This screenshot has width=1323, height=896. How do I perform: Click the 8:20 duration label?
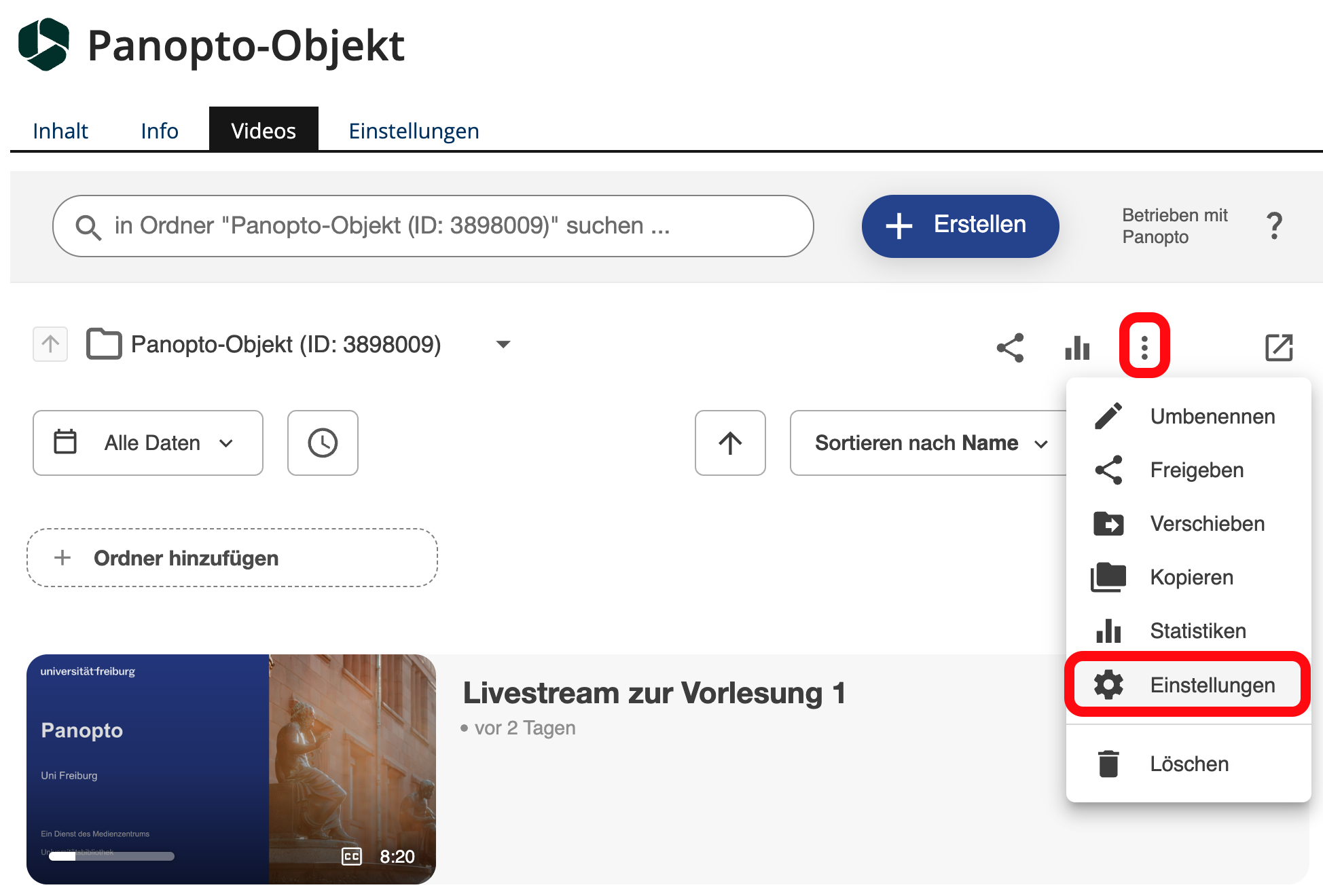(x=397, y=857)
